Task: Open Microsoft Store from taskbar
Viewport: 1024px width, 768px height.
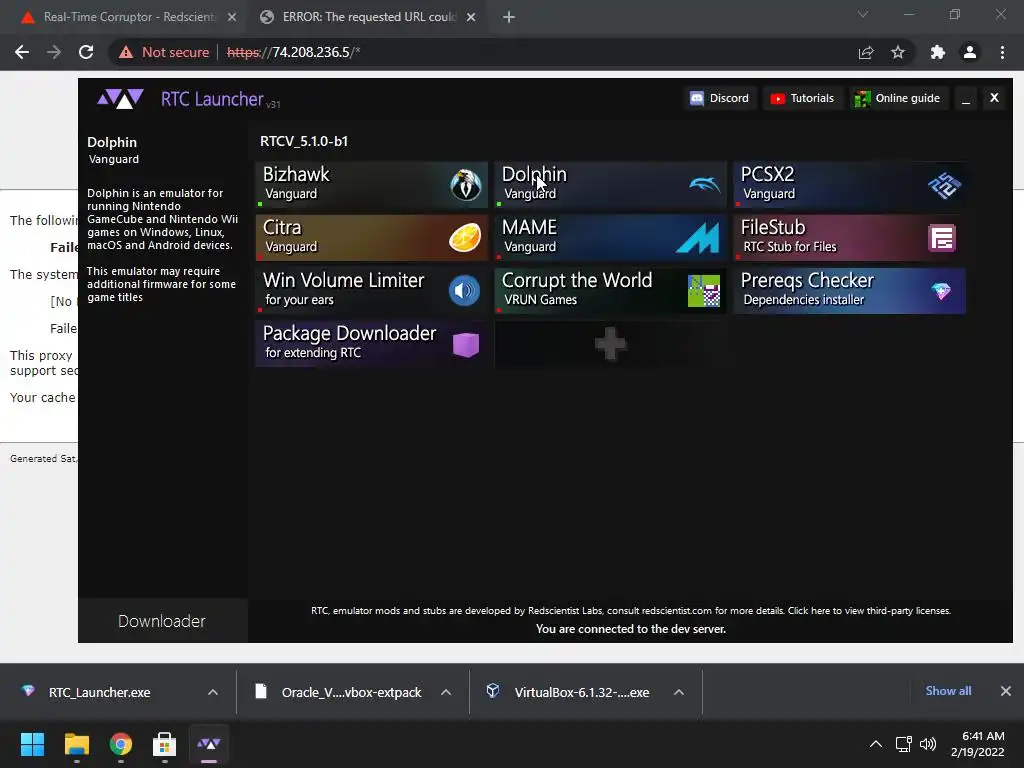Action: [x=165, y=744]
